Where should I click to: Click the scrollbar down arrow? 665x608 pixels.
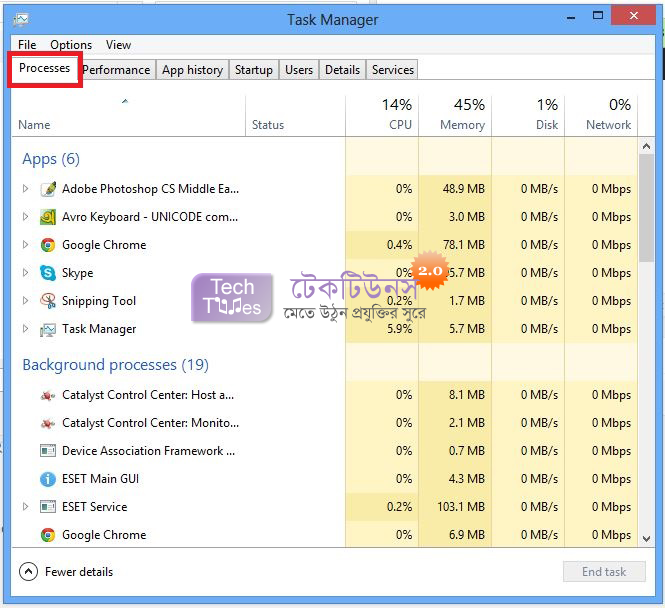pyautogui.click(x=646, y=539)
